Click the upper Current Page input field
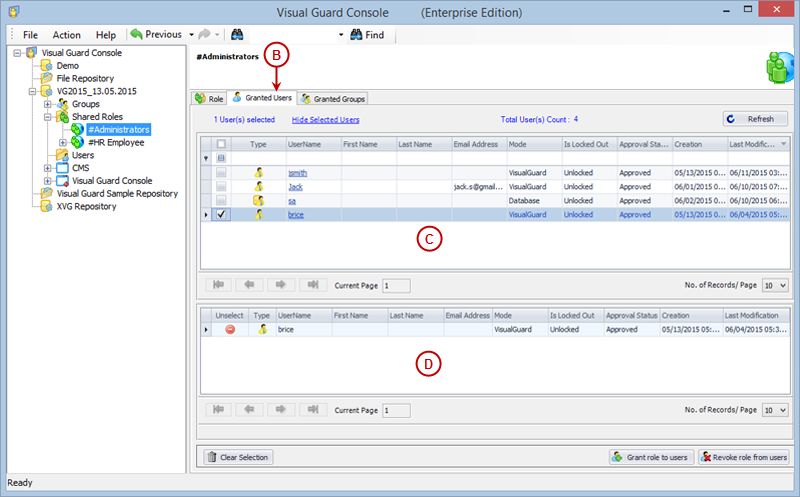The height and width of the screenshot is (497, 800). [x=396, y=286]
